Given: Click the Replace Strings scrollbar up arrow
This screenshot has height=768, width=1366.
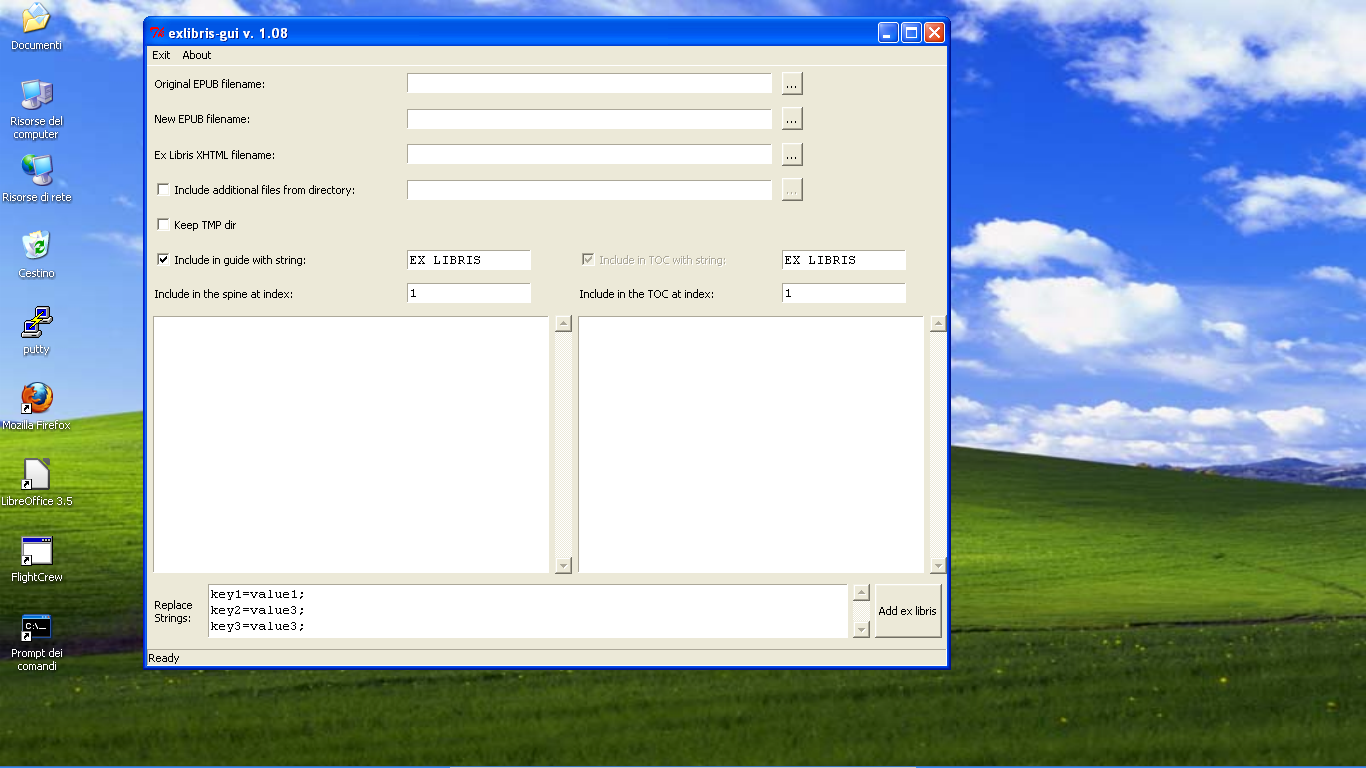Looking at the screenshot, I should click(x=862, y=593).
